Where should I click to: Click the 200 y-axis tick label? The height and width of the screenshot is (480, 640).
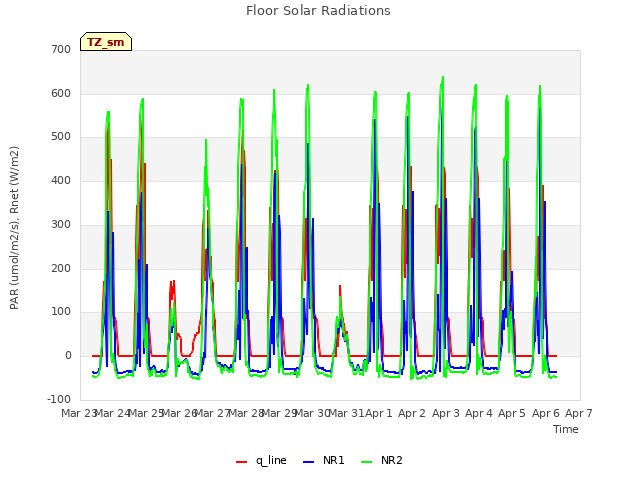pyautogui.click(x=61, y=268)
